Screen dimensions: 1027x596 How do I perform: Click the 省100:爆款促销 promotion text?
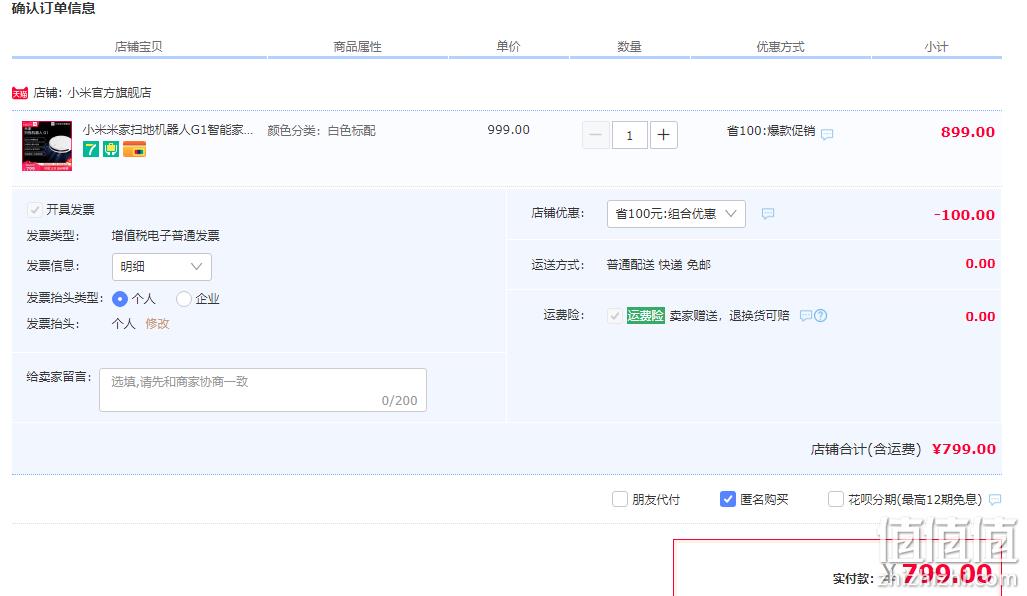click(x=771, y=131)
